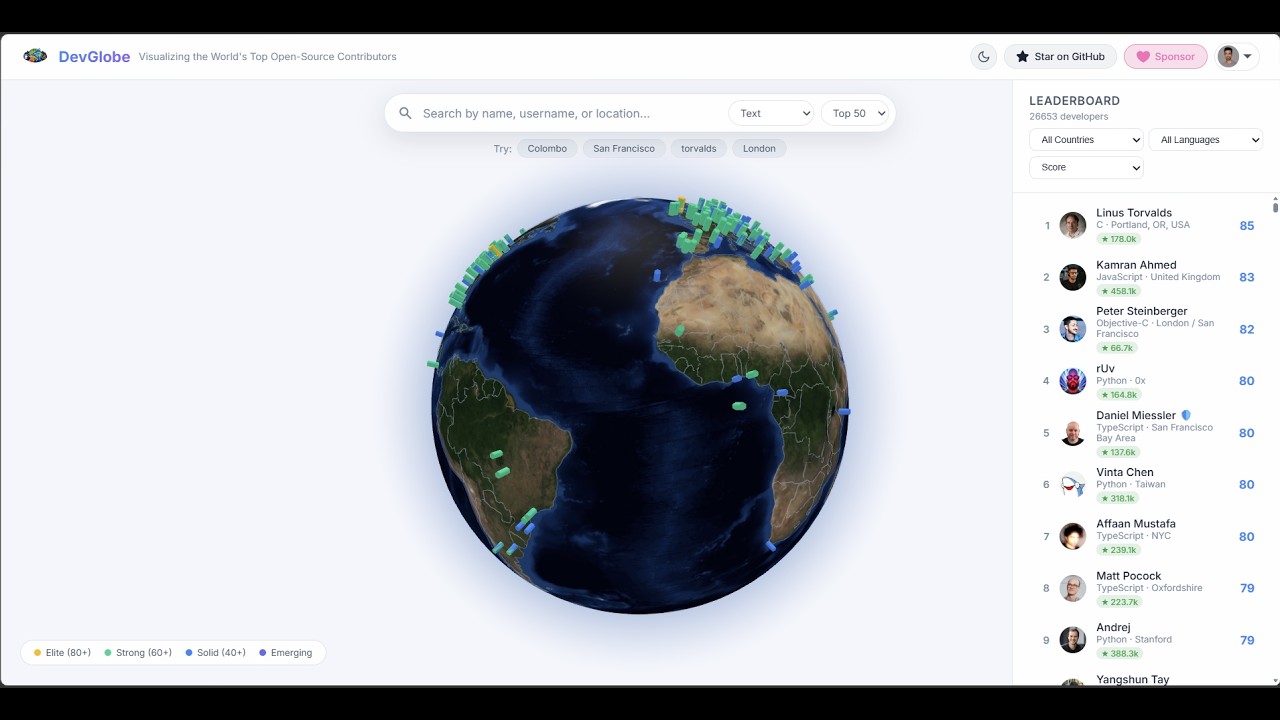Click Peter Steinberger's score 82

[1247, 329]
